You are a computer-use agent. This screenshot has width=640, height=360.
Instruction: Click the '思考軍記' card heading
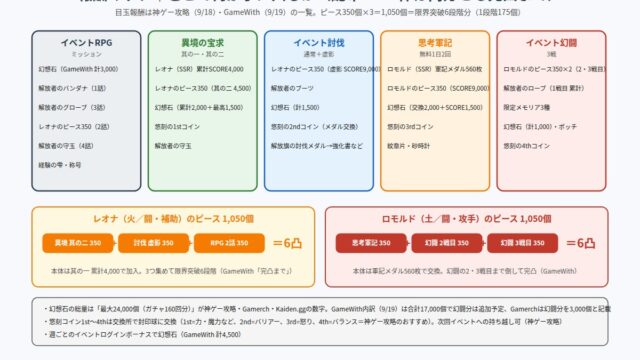435,42
